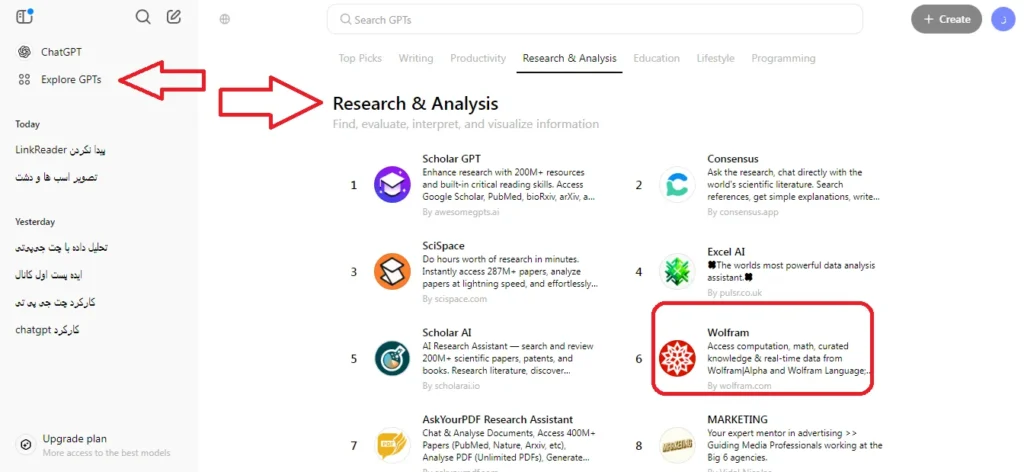
Task: Open the user profile avatar
Action: point(1002,19)
